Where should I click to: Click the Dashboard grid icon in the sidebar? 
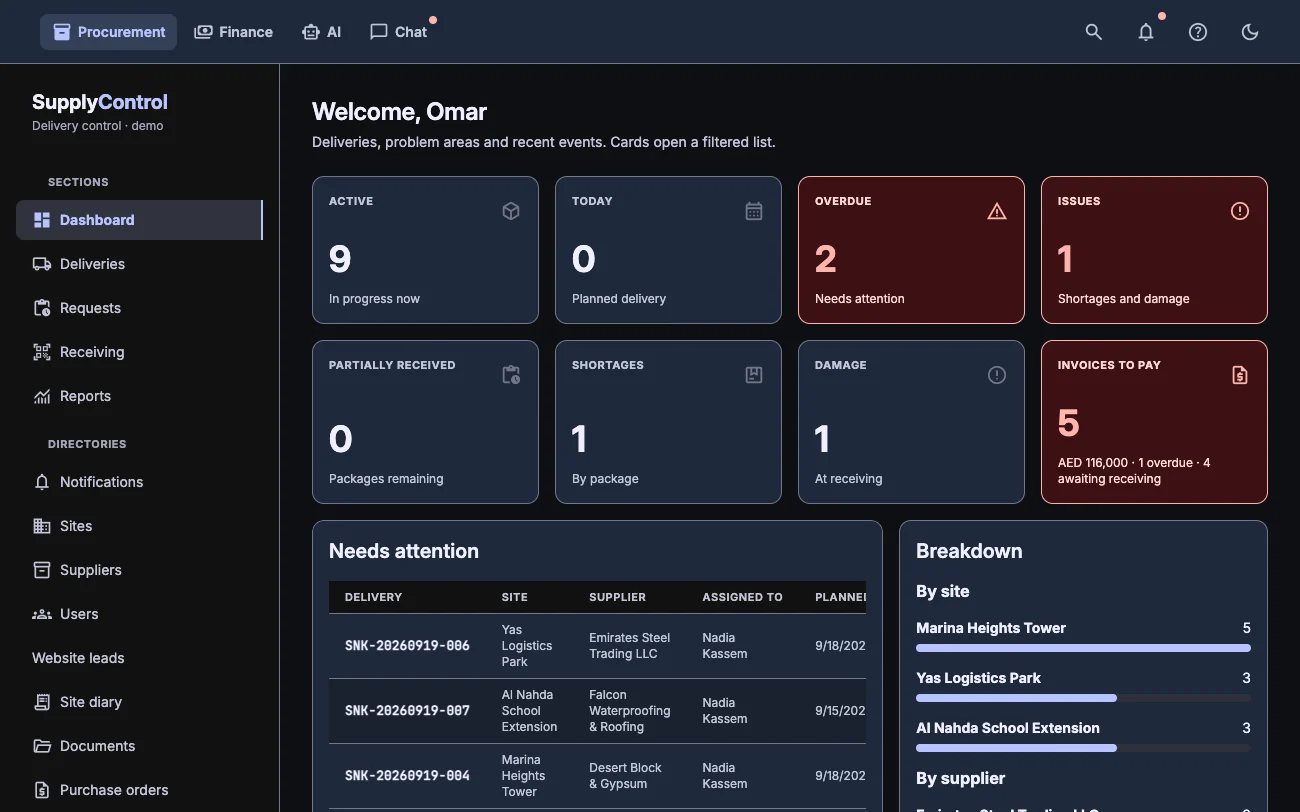(42, 220)
